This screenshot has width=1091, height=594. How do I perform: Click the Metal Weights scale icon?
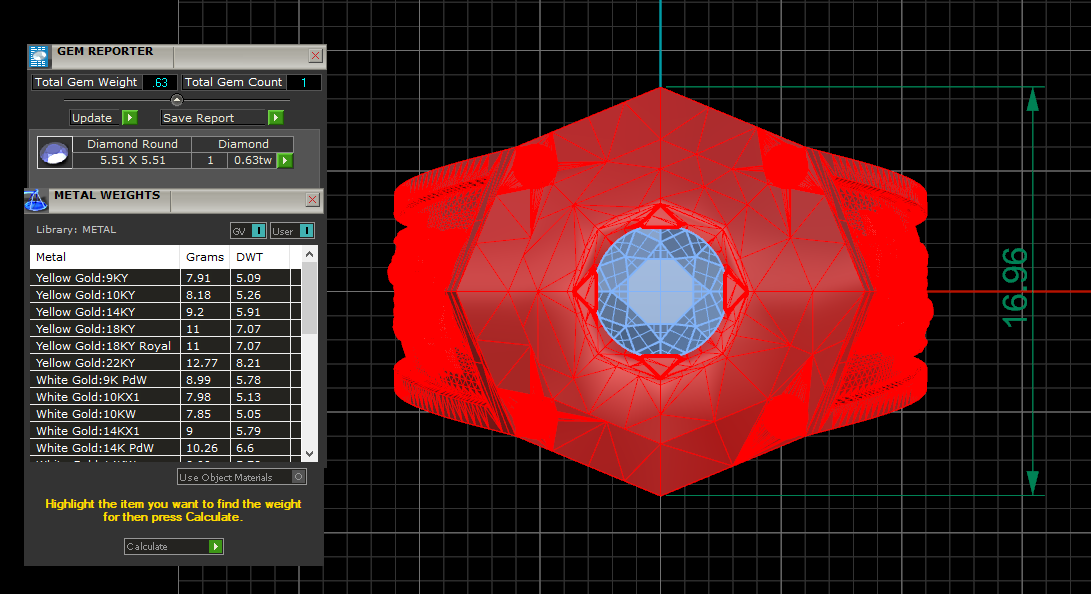[36, 201]
